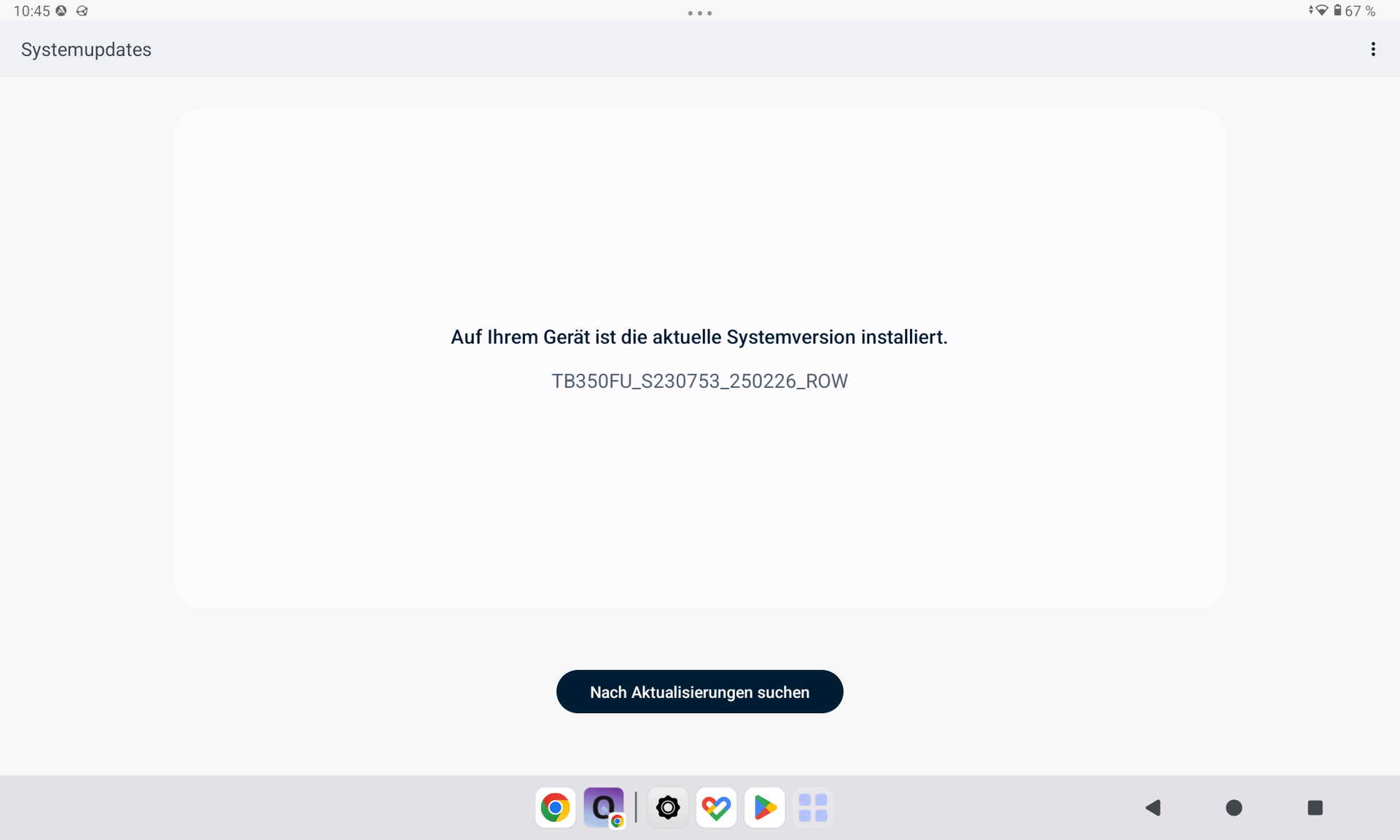Tap the battery percentage indicator
This screenshot has width=1400, height=840.
coord(1359,11)
